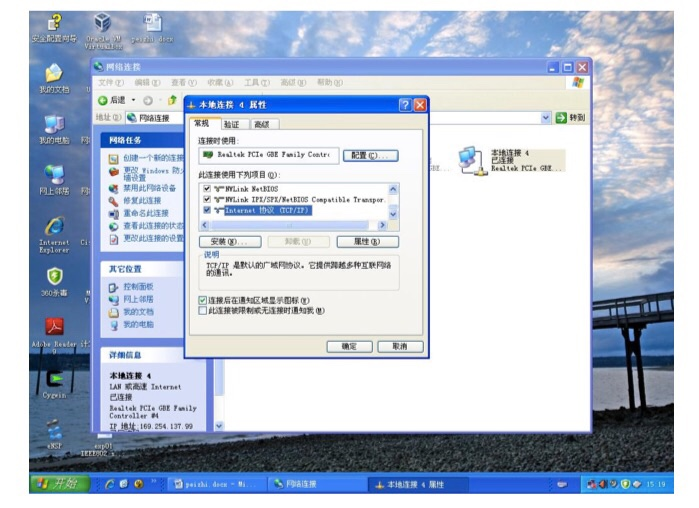Screen dimensions: 699x508
Task: Launch Cygwin from the desktop
Action: pyautogui.click(x=54, y=385)
